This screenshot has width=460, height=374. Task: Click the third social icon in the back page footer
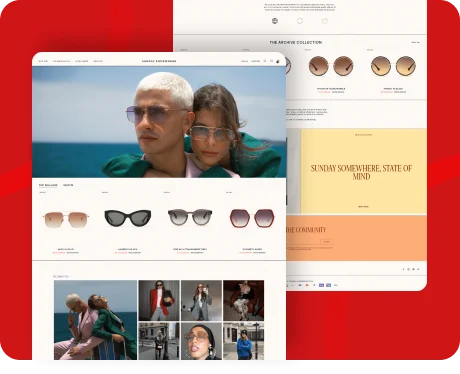(x=413, y=269)
